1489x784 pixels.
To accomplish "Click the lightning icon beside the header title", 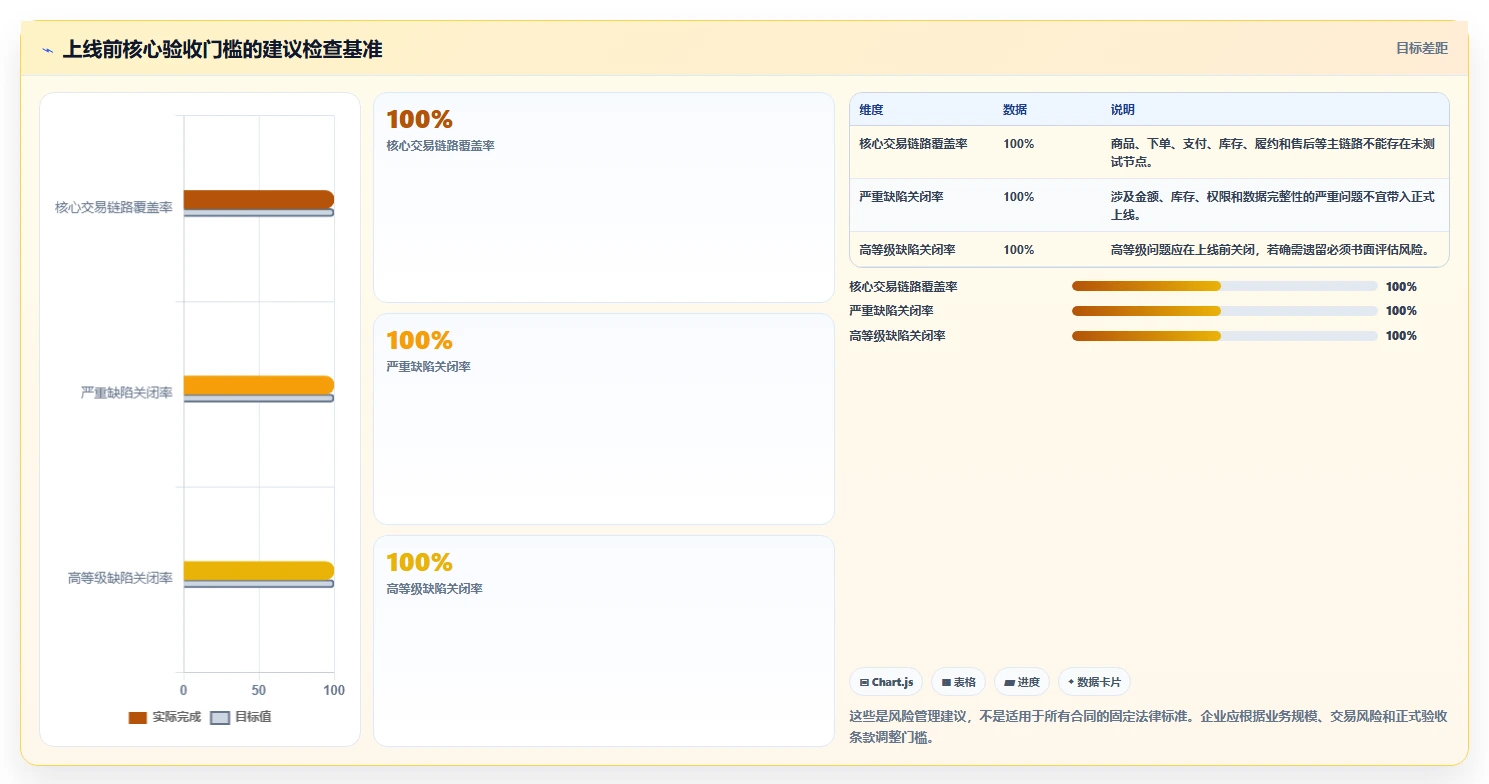I will coord(48,50).
